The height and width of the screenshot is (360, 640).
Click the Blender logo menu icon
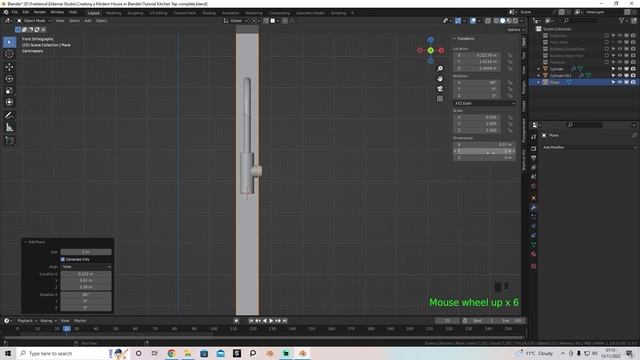(x=6, y=12)
